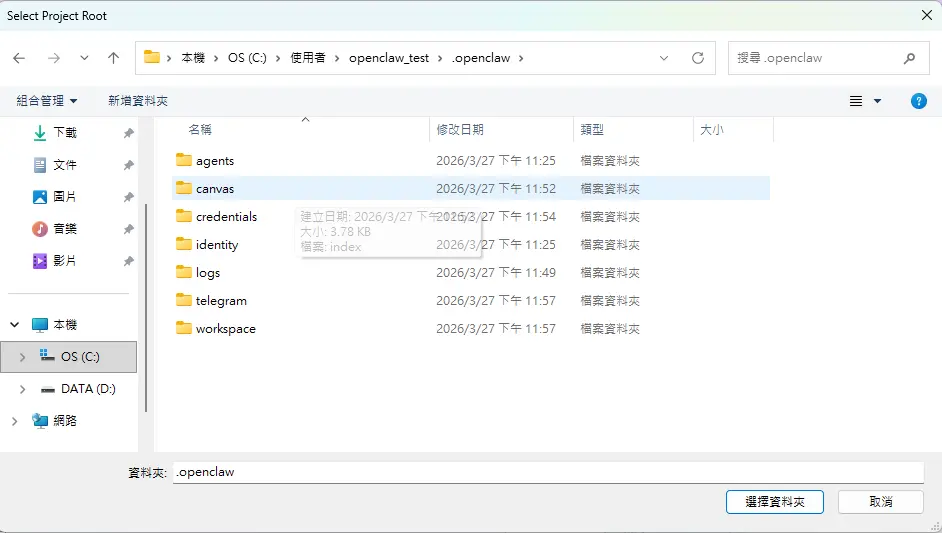This screenshot has height=533, width=942.
Task: Collapse the 本機 tree node
Action: (x=14, y=324)
